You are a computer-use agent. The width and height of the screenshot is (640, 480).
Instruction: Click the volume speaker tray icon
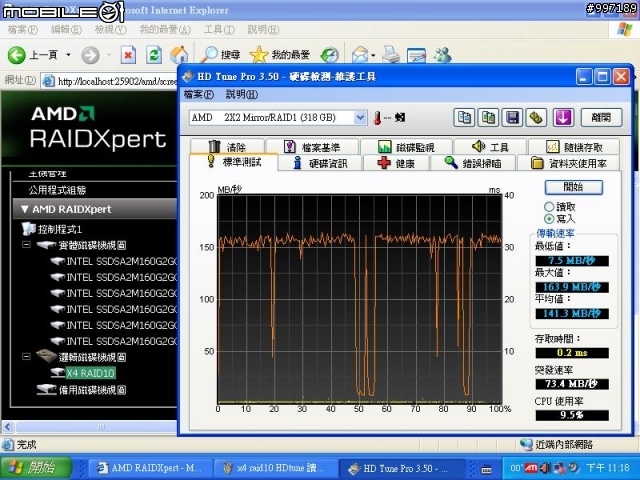(545, 468)
